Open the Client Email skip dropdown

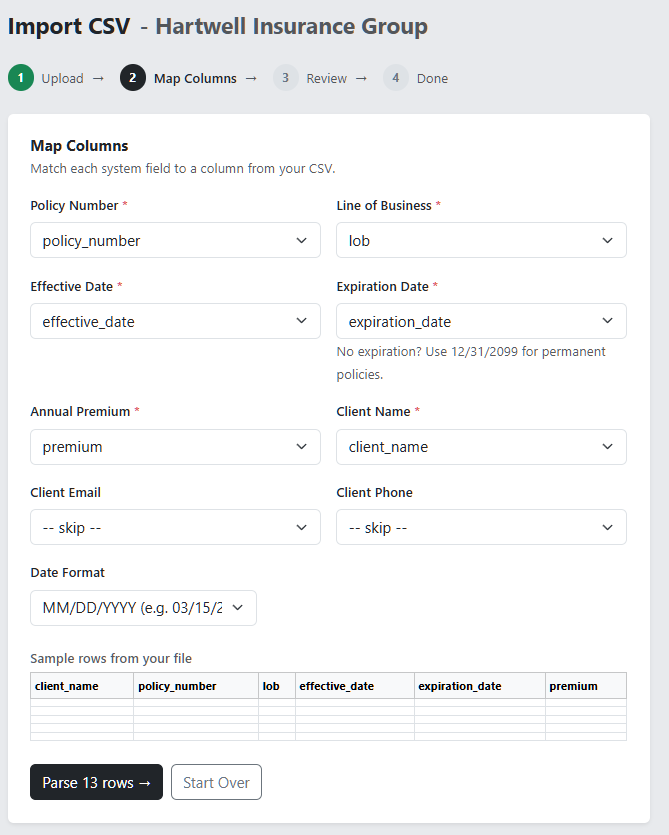pyautogui.click(x=175, y=527)
